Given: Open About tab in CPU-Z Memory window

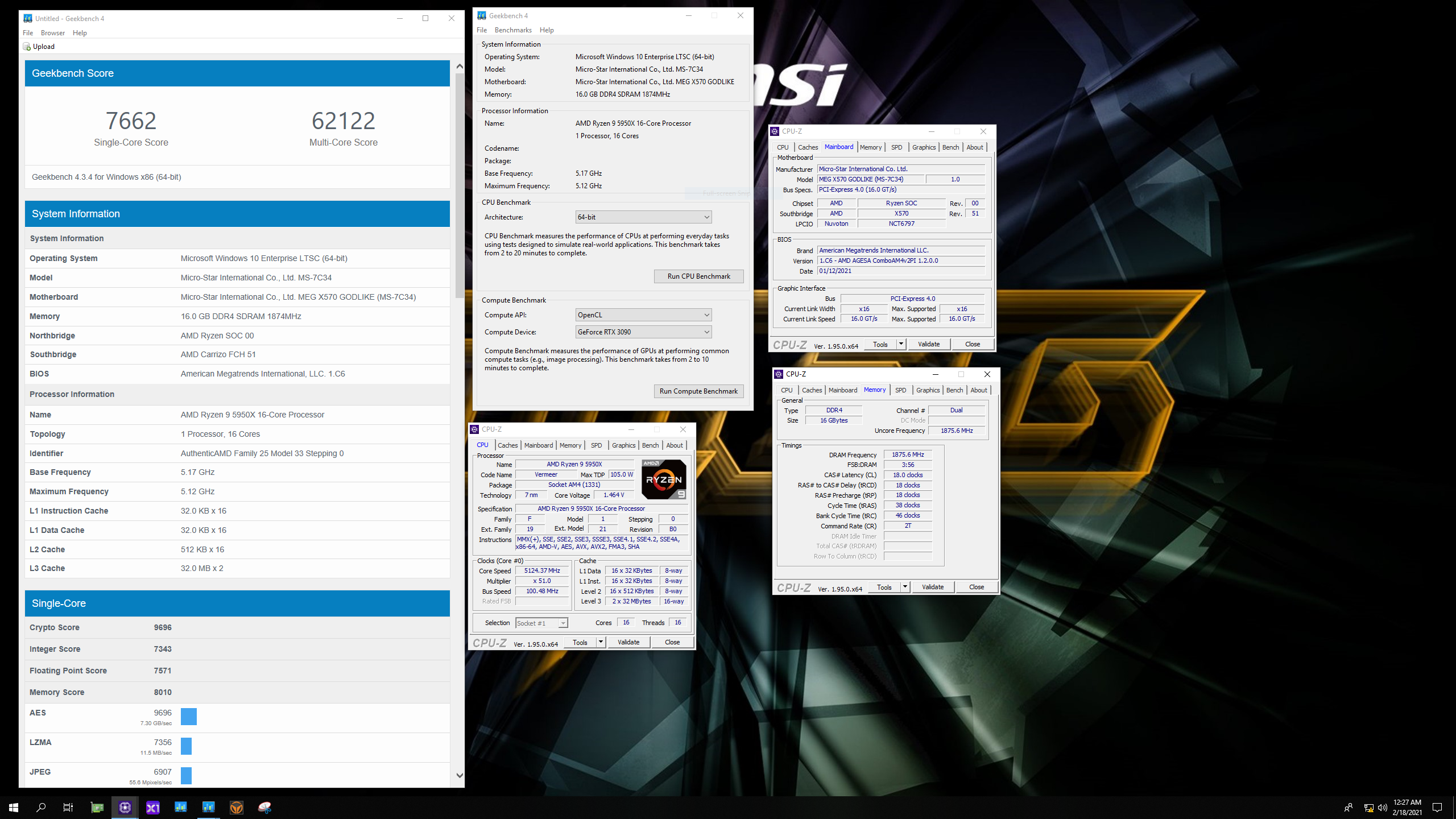Looking at the screenshot, I should coord(979,390).
